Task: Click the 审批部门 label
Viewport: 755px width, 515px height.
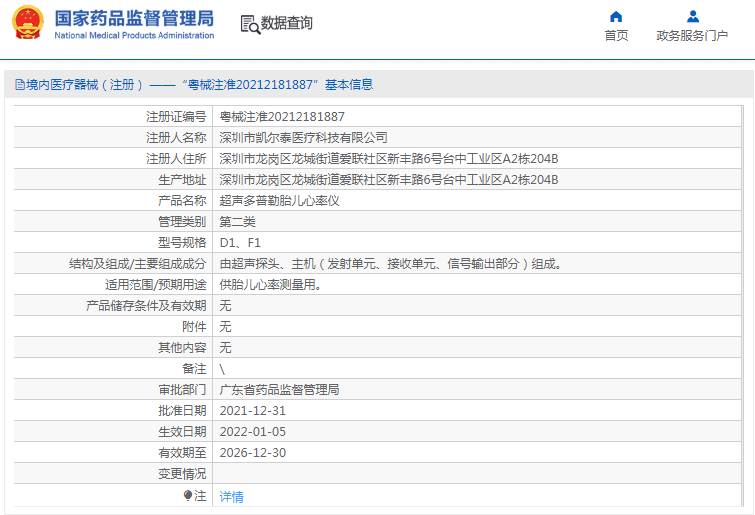Action: click(182, 390)
